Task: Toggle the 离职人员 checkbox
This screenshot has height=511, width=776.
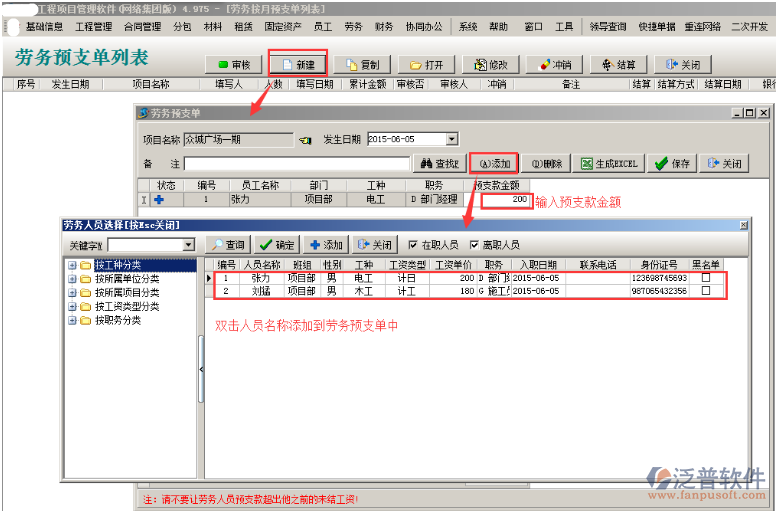Action: coord(475,245)
